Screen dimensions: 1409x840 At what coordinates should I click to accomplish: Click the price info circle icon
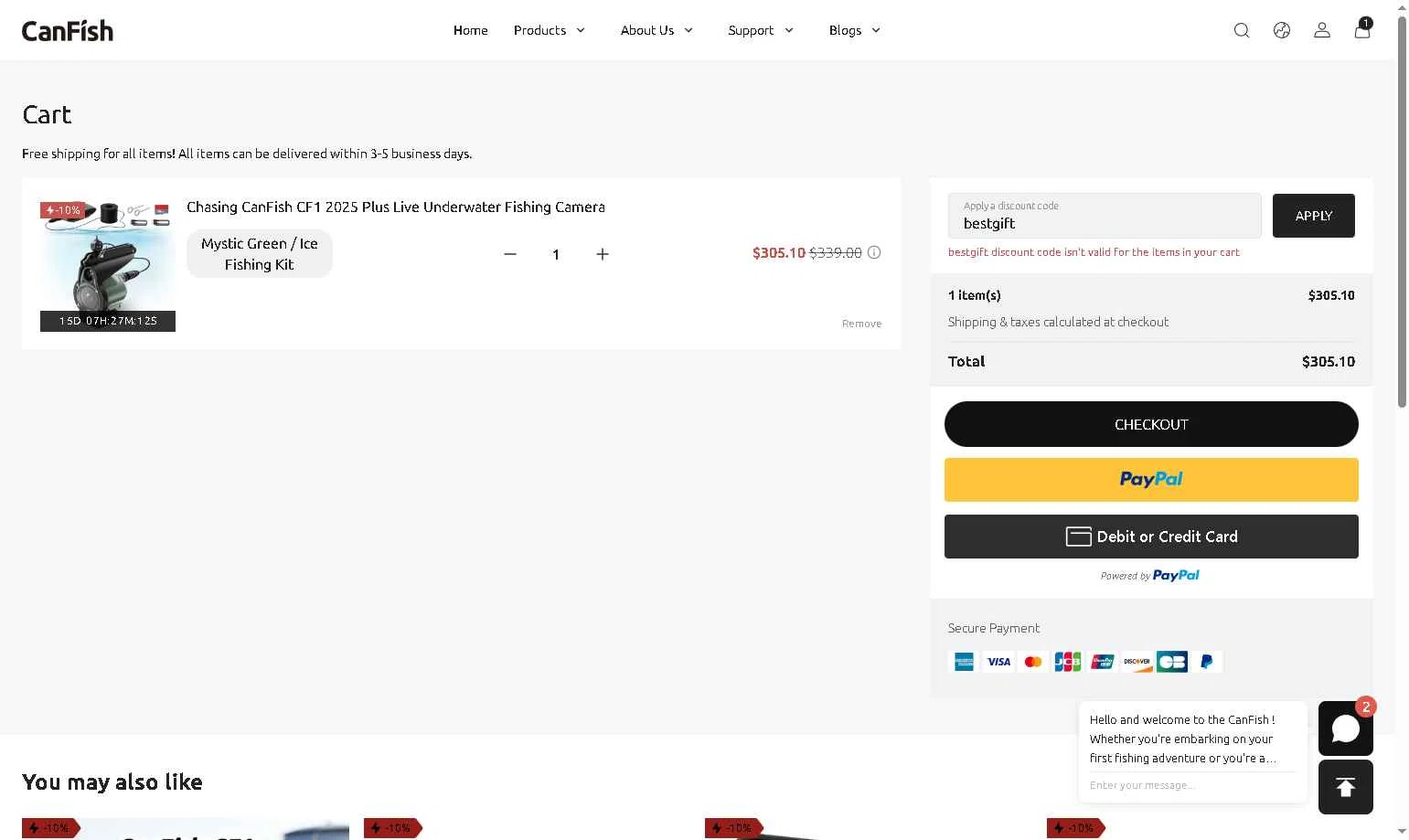(x=874, y=252)
